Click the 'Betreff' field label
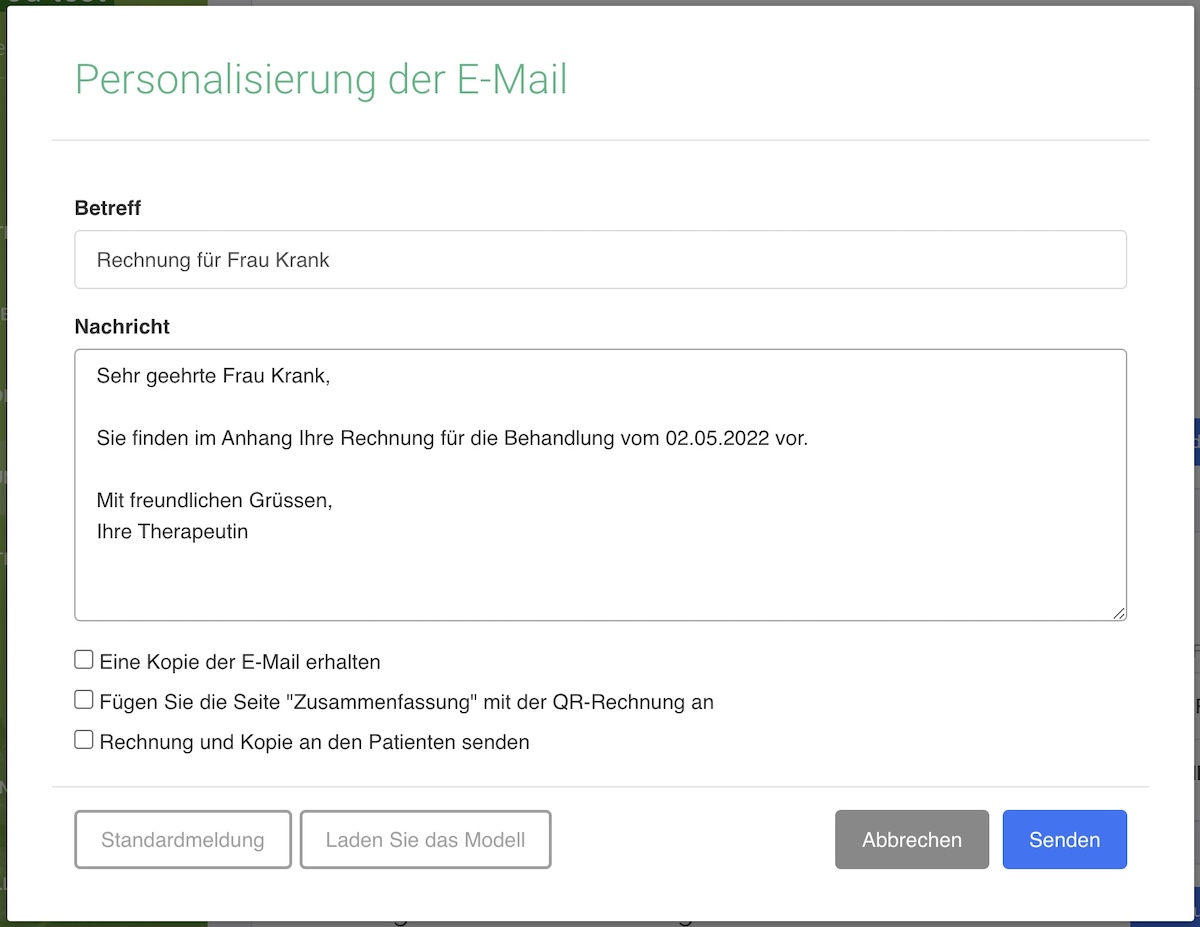This screenshot has width=1200, height=927. pyautogui.click(x=108, y=208)
